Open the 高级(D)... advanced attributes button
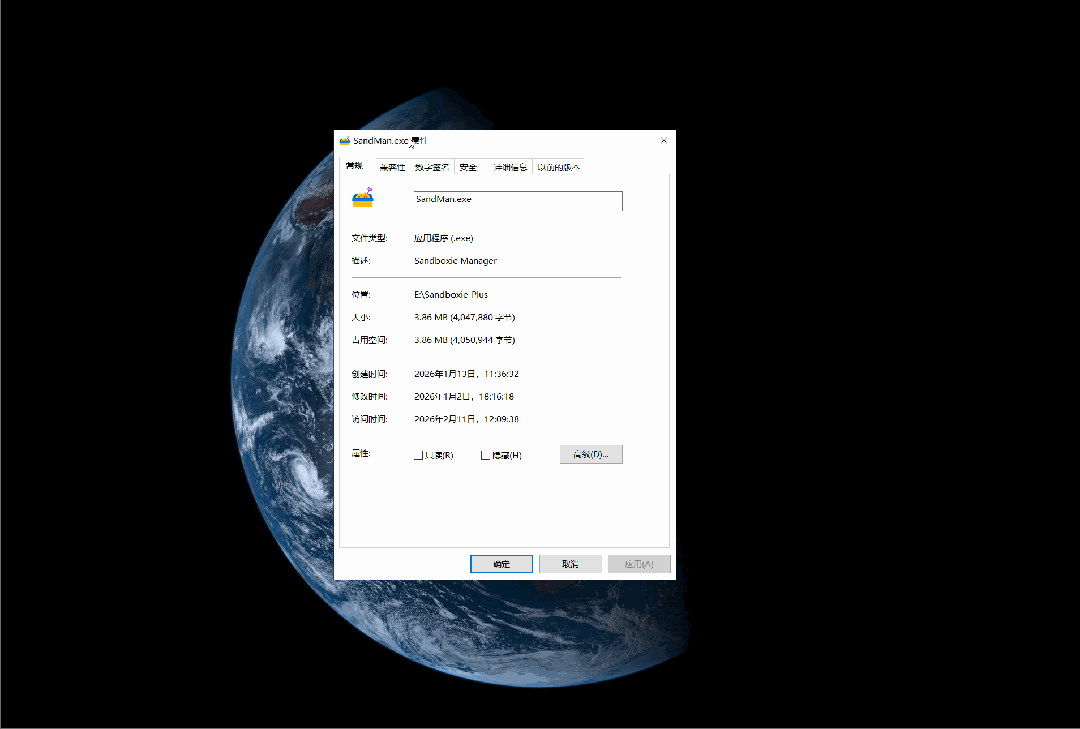This screenshot has height=729, width=1080. pyautogui.click(x=591, y=454)
